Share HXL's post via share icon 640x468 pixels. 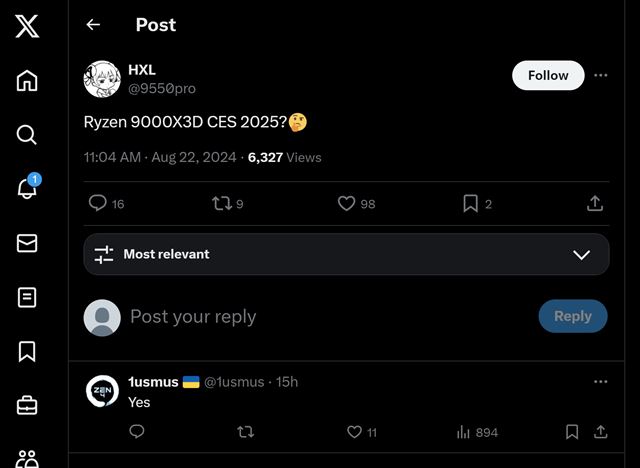[x=595, y=203]
